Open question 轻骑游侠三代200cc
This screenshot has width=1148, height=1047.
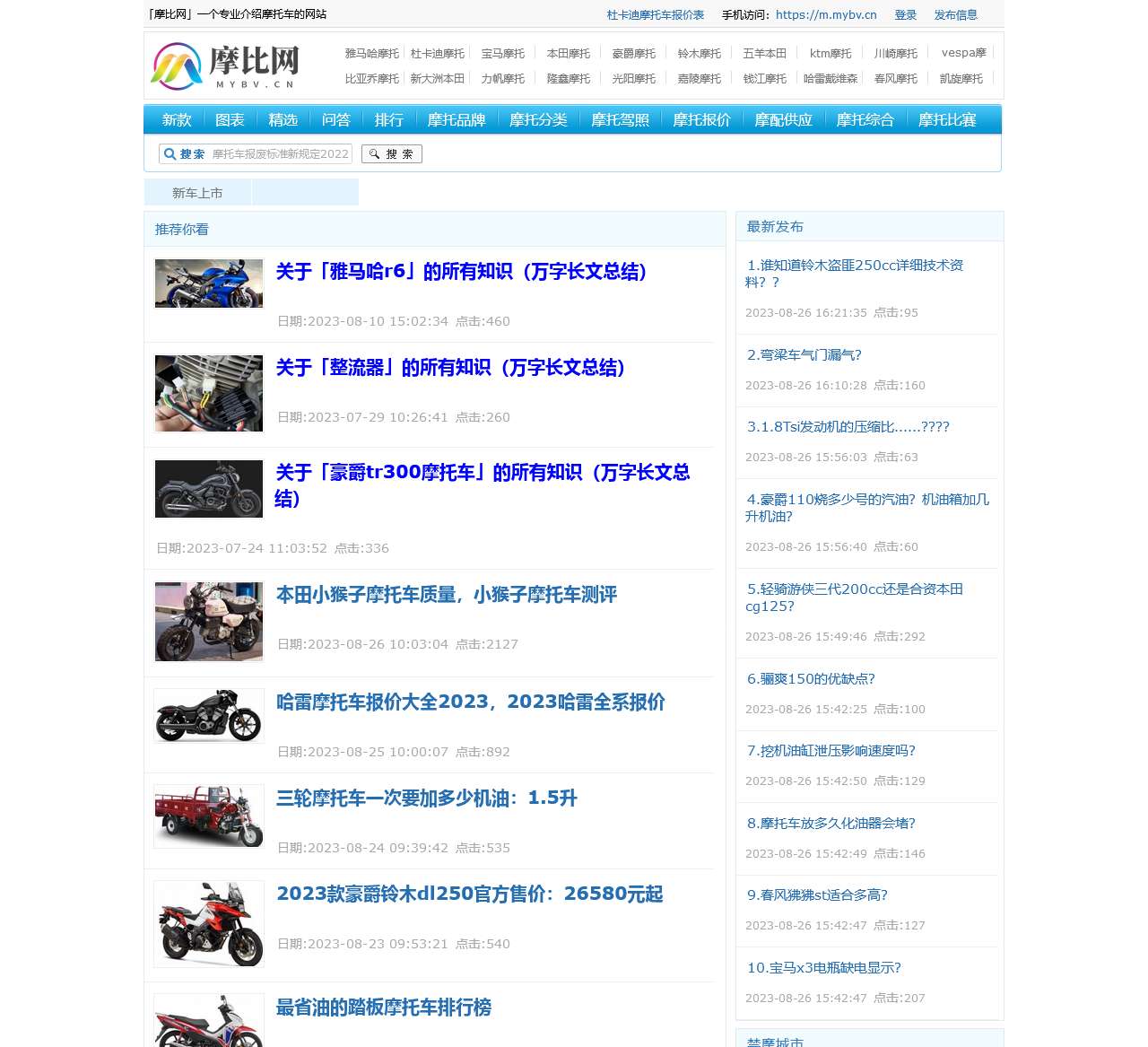(855, 598)
